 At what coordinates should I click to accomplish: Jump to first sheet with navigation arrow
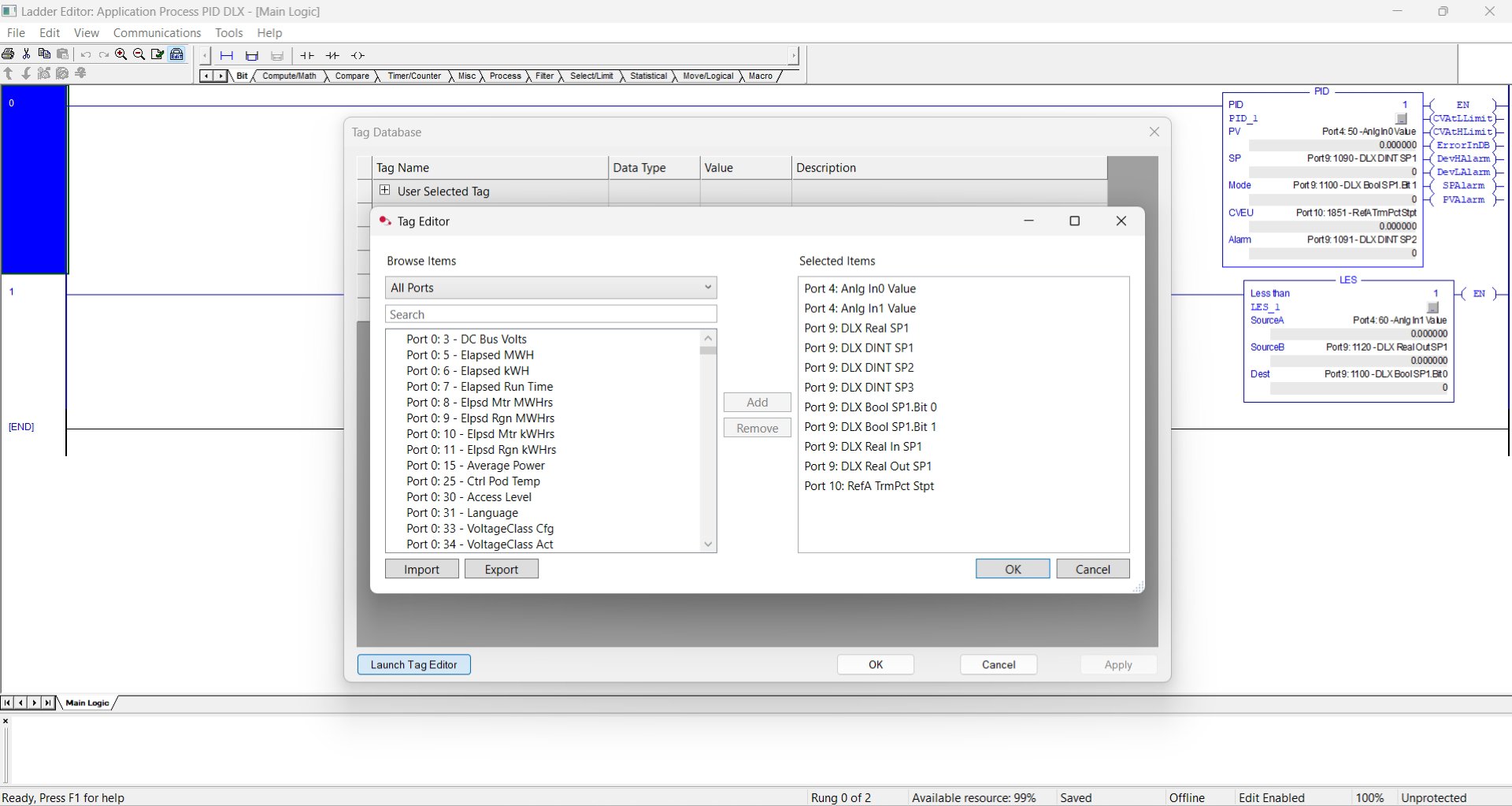click(x=7, y=702)
